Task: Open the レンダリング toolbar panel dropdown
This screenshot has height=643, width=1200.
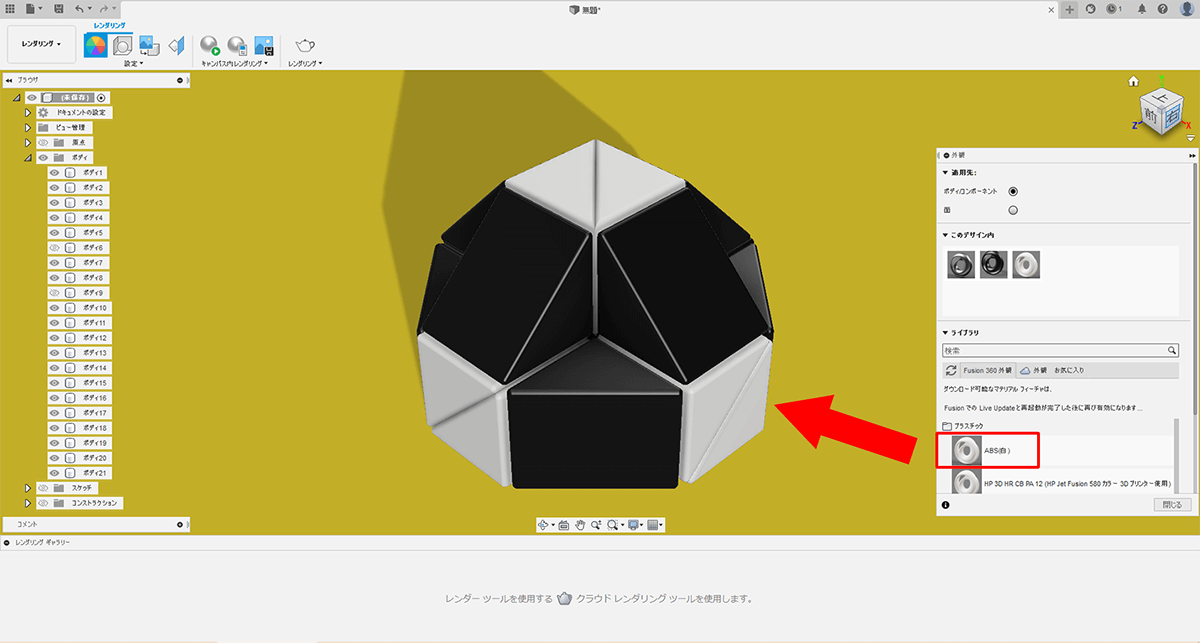Action: (305, 64)
